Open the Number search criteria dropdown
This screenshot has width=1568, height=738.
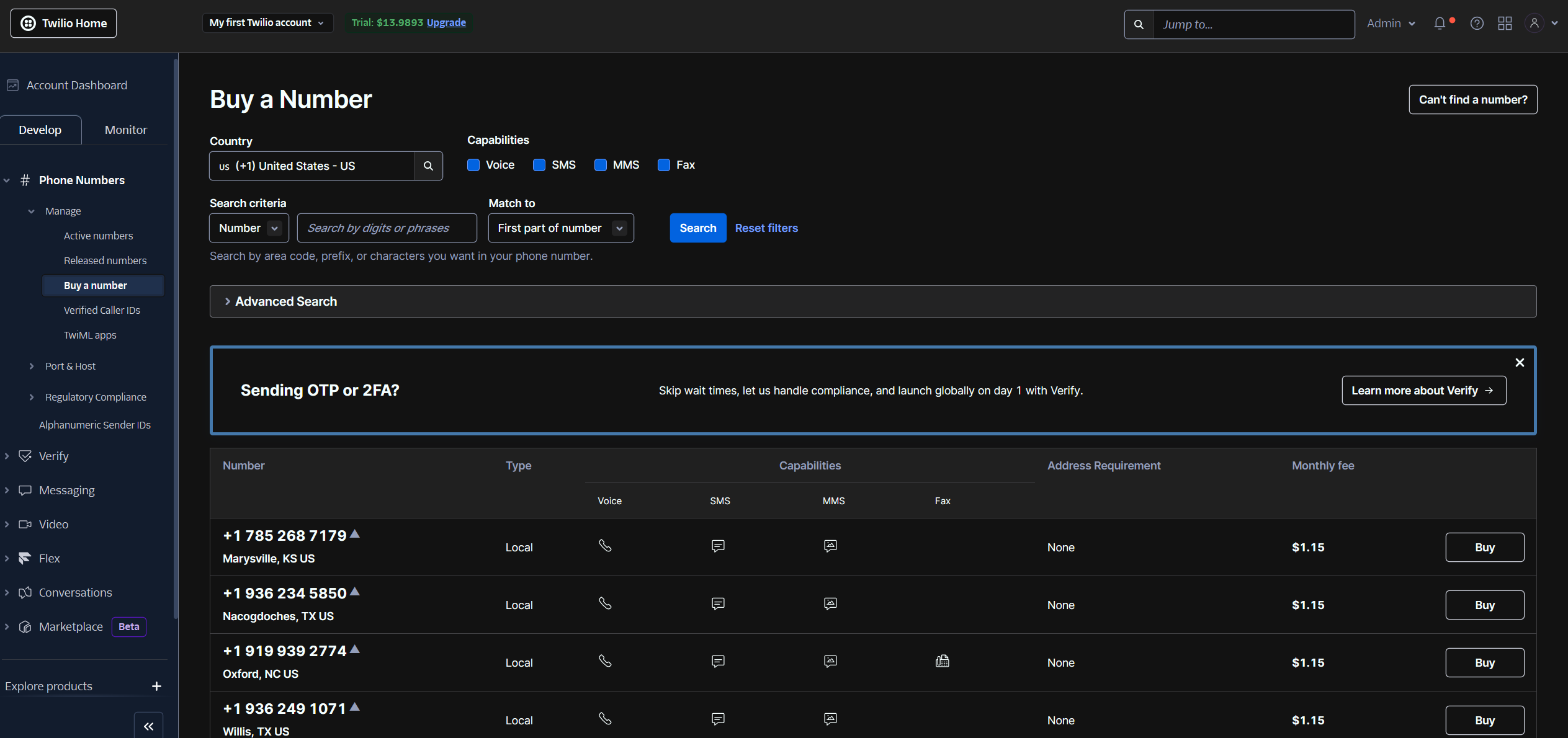coord(249,228)
